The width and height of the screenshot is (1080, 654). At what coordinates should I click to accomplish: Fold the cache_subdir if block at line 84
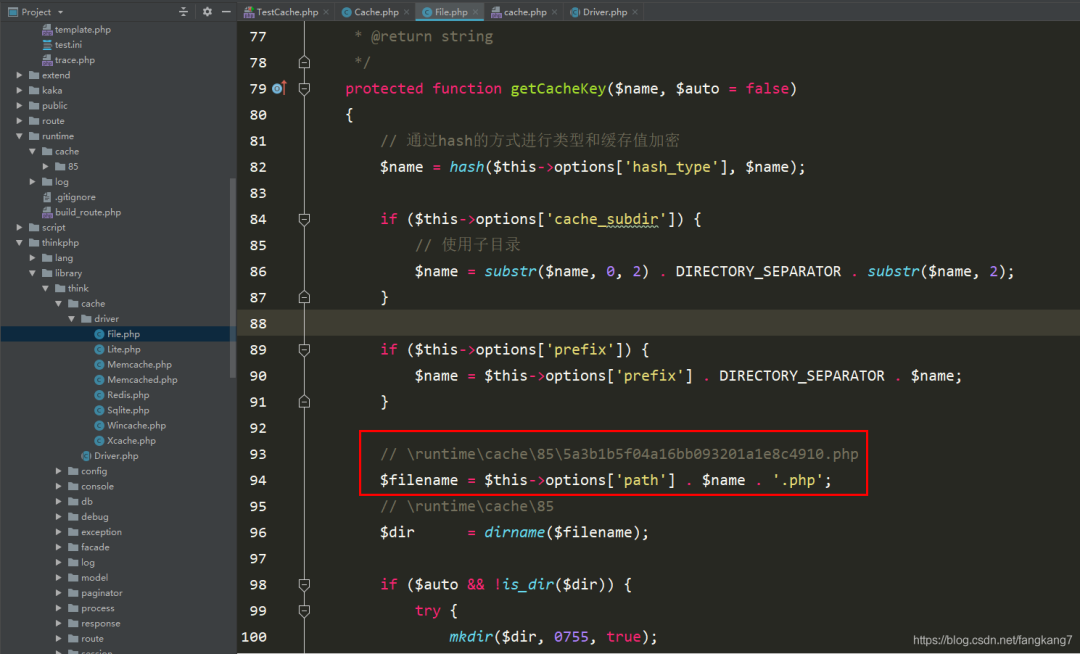[x=304, y=219]
